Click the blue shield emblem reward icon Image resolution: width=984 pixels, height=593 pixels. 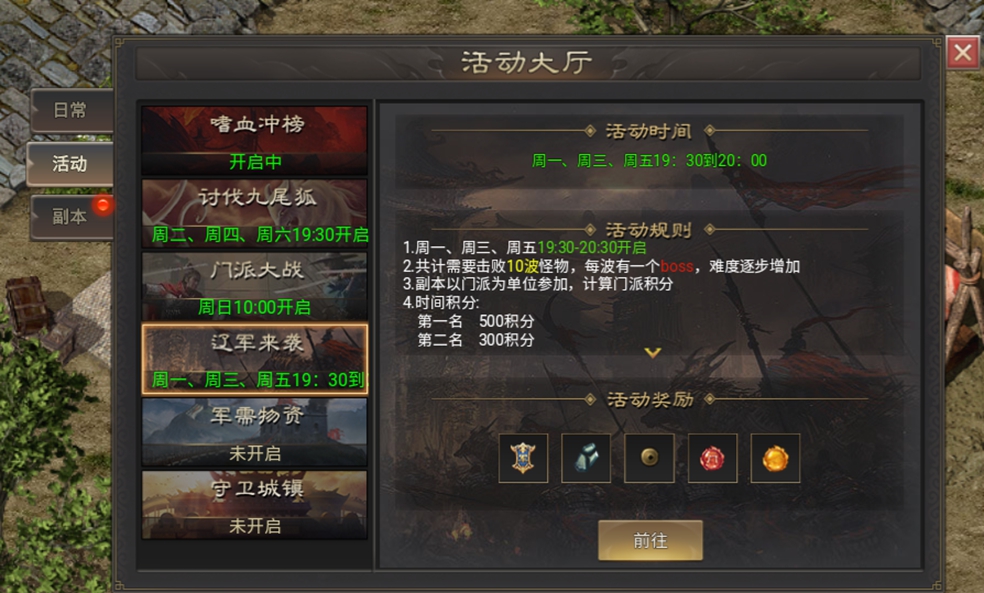coord(523,458)
